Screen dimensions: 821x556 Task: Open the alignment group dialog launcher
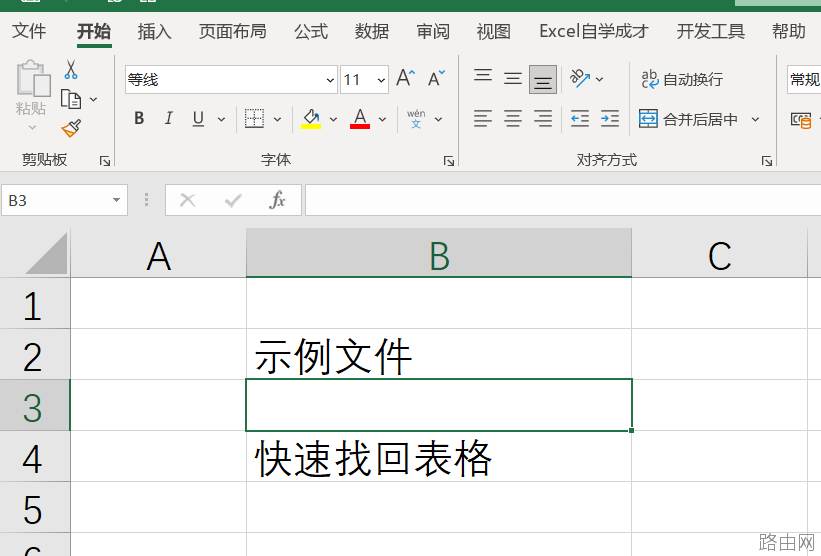pyautogui.click(x=767, y=161)
